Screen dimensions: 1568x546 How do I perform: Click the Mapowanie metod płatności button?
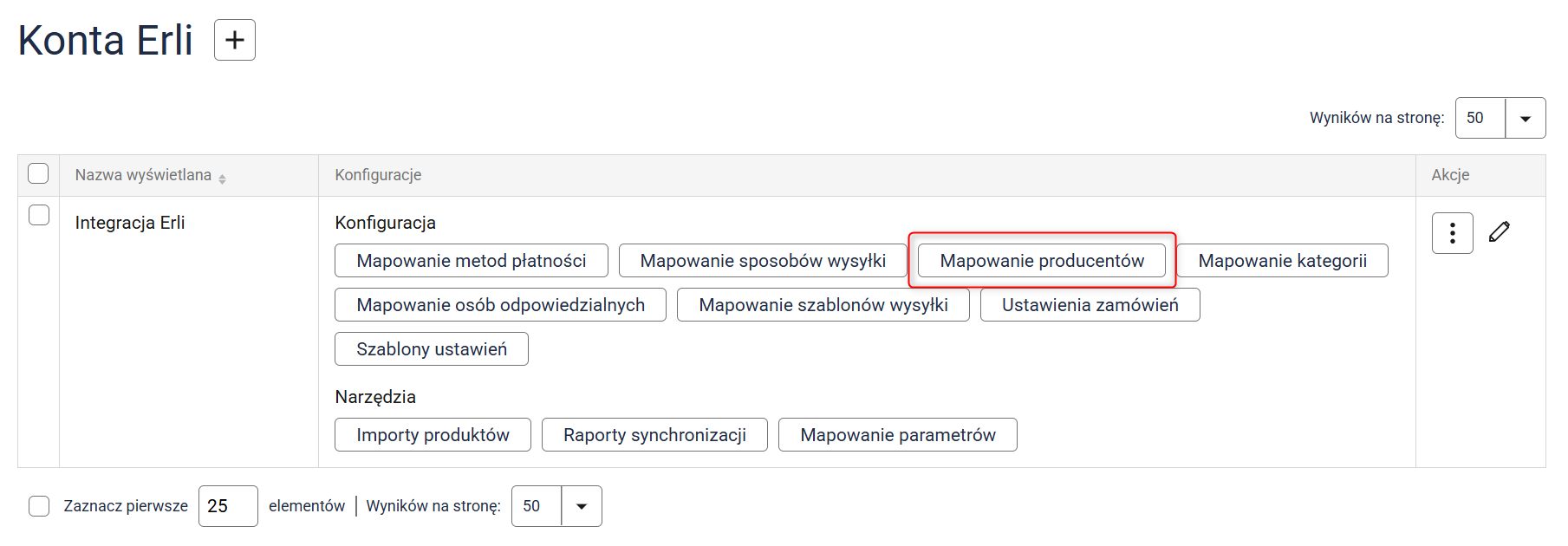pyautogui.click(x=472, y=261)
